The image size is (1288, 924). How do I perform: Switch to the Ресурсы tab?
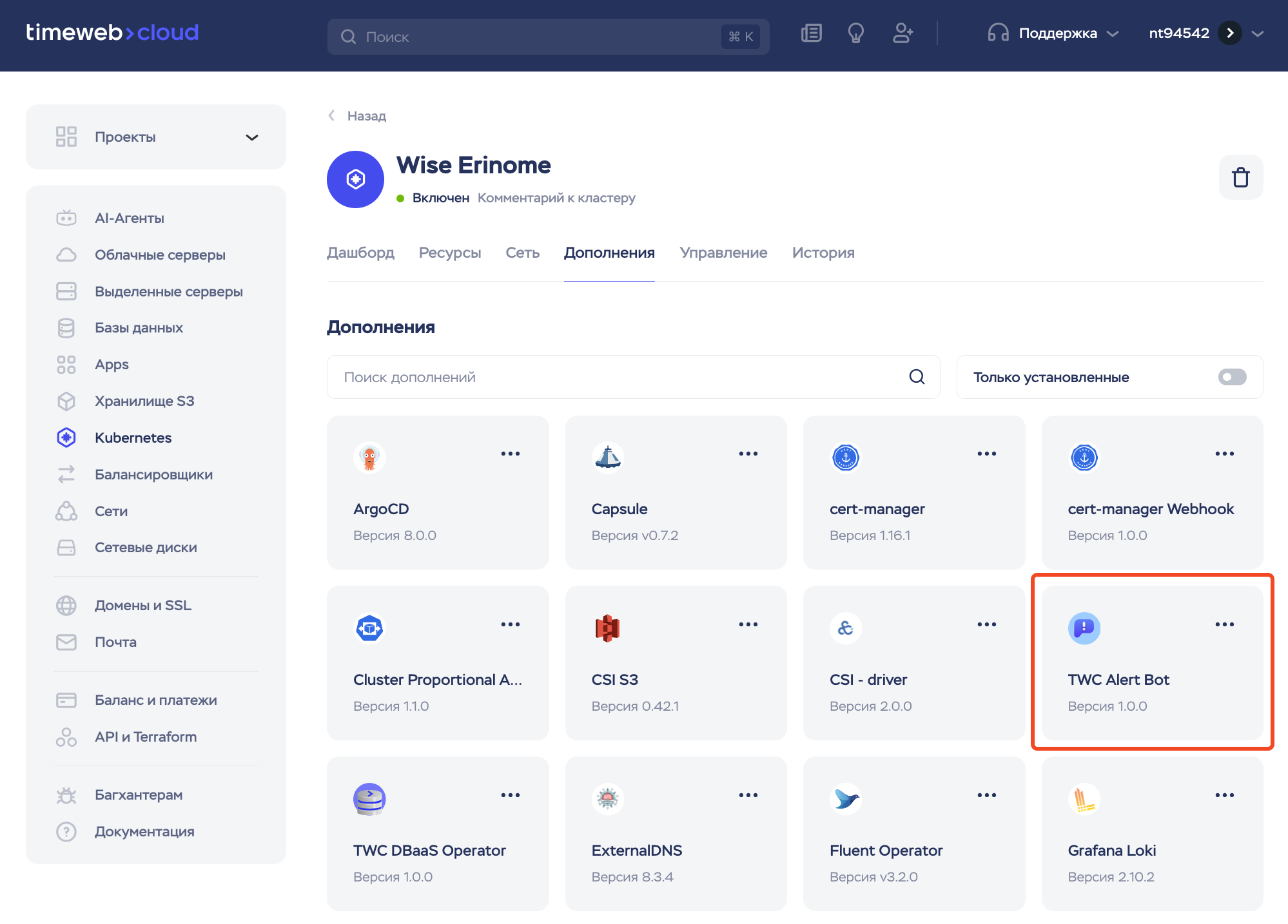coord(450,253)
